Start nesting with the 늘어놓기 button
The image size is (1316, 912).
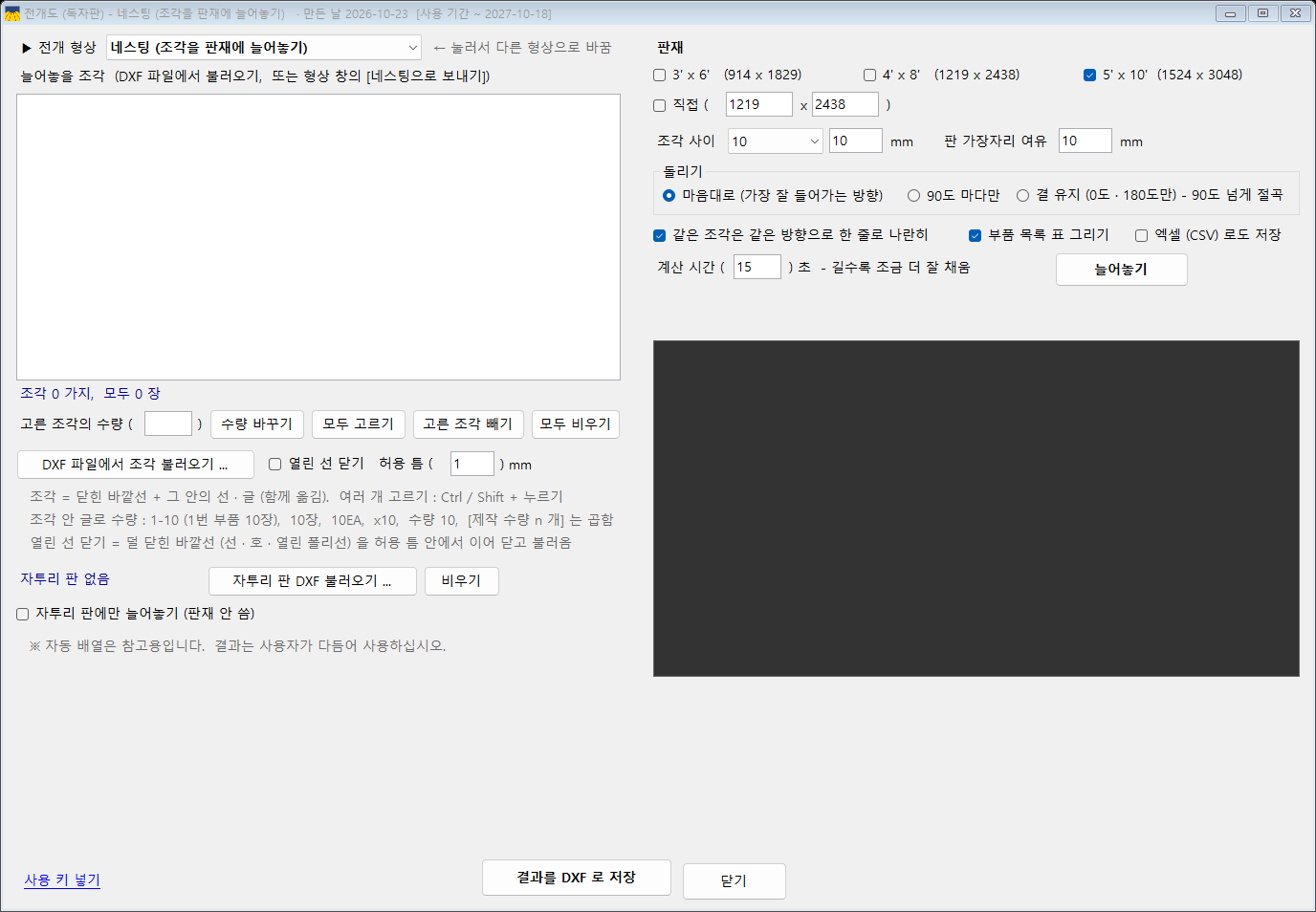pos(1122,270)
